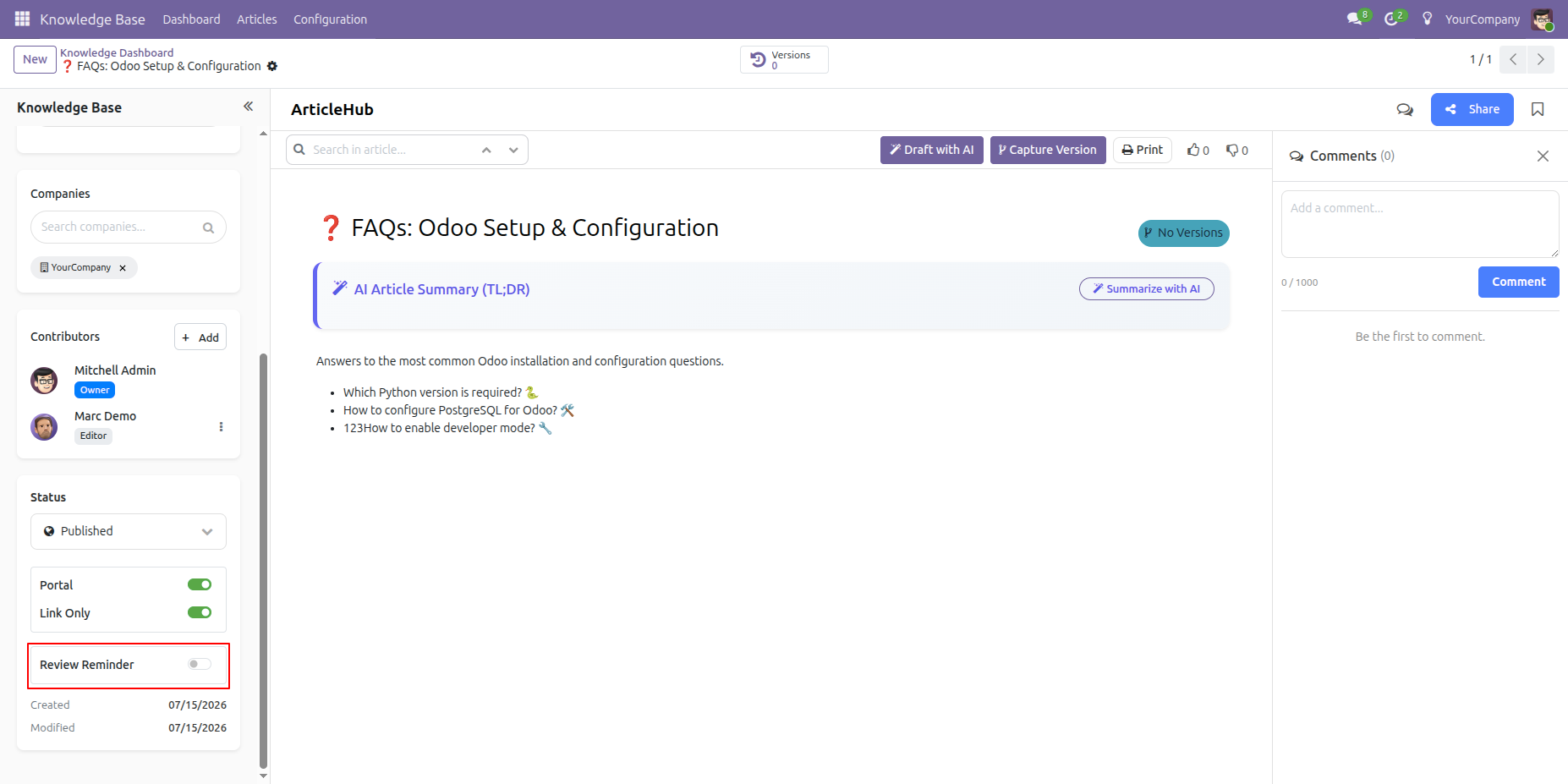Screen dimensions: 1568x784
Task: Jump to previous search match in article
Action: [x=486, y=150]
